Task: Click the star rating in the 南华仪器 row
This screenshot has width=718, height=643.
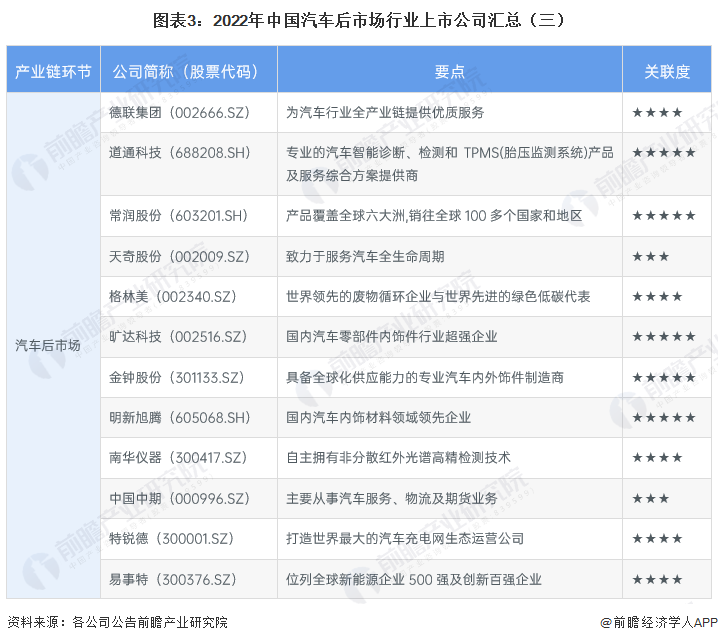Action: tap(657, 458)
